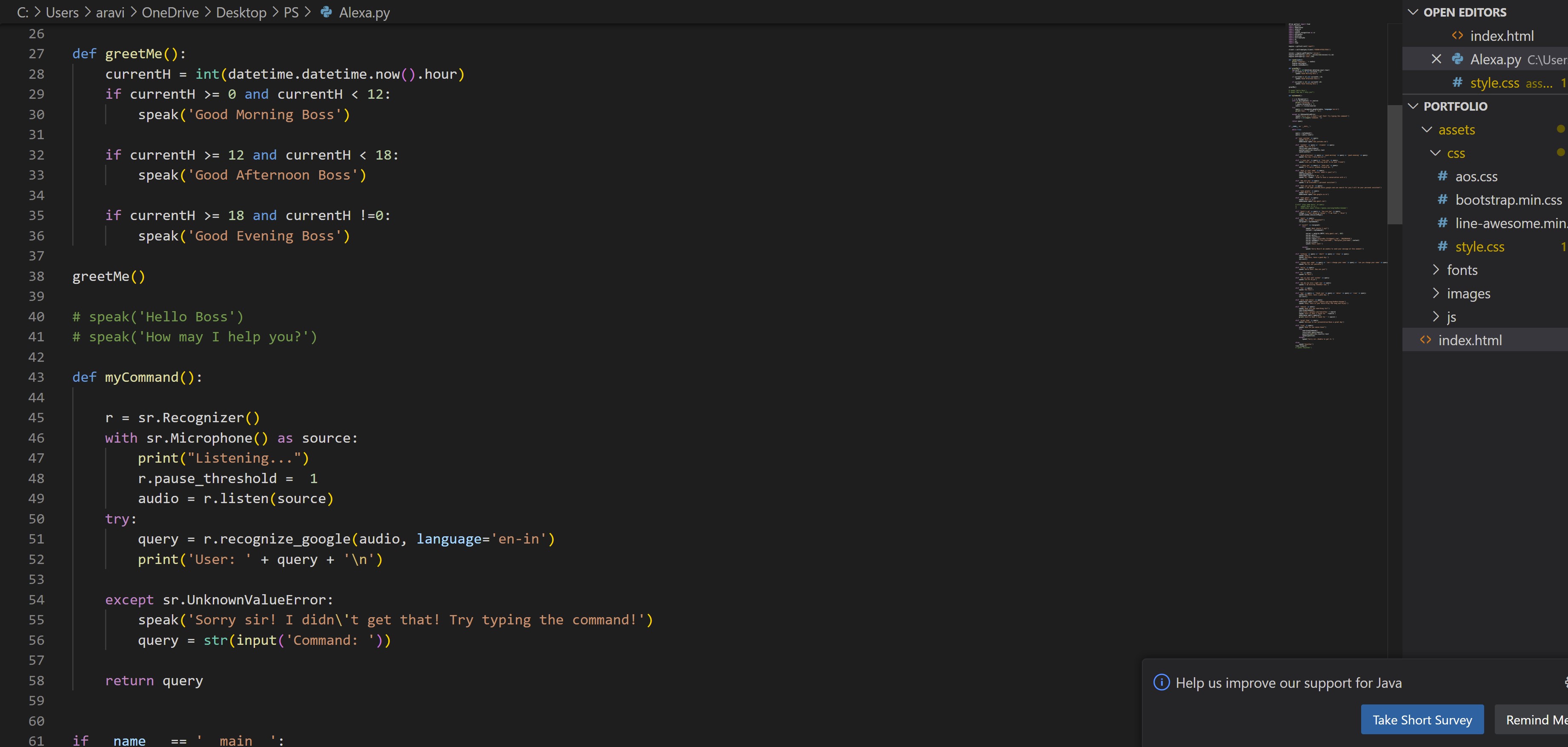Open style.css in the css folder

(x=1479, y=246)
